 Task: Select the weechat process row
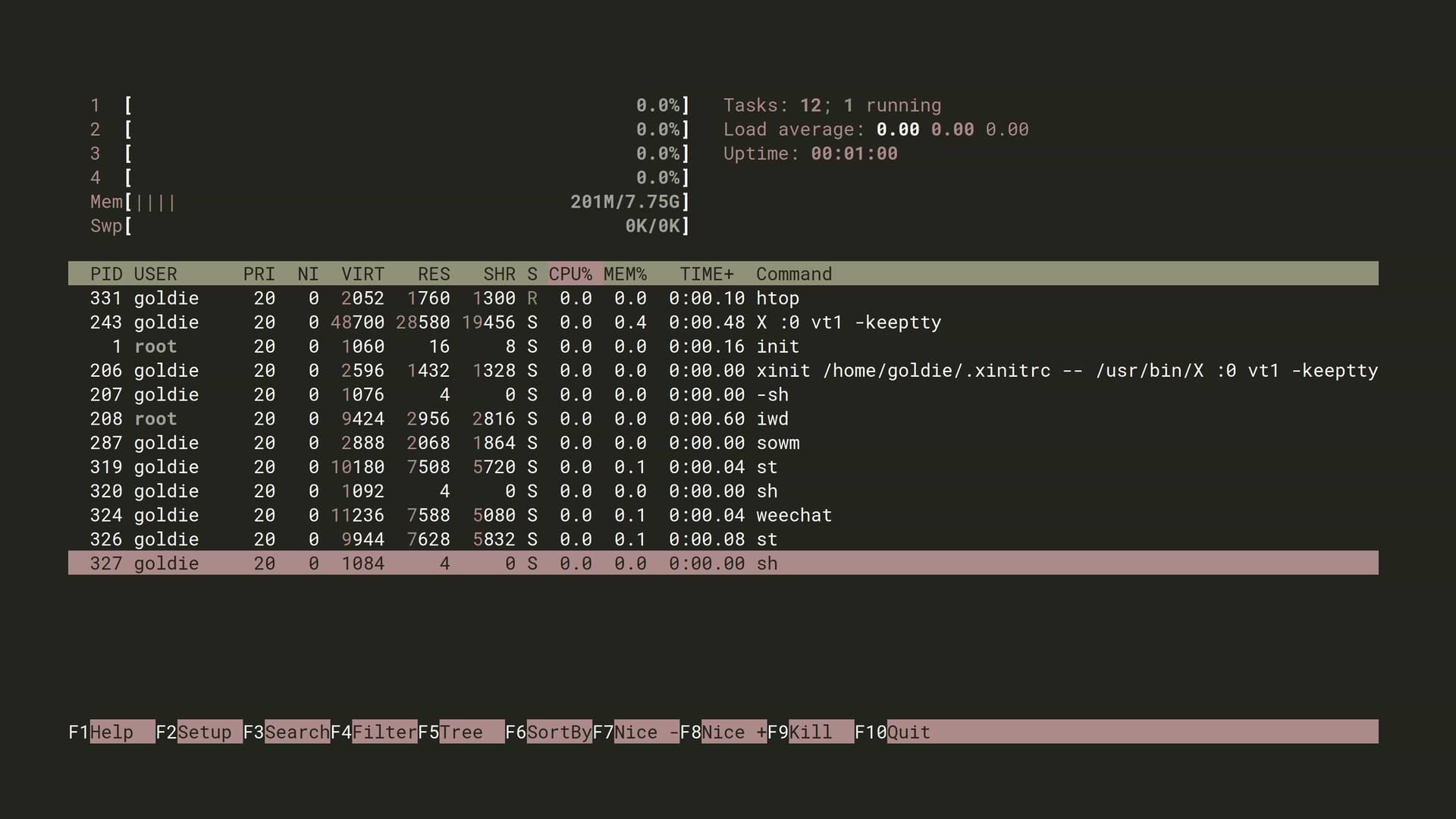[723, 515]
